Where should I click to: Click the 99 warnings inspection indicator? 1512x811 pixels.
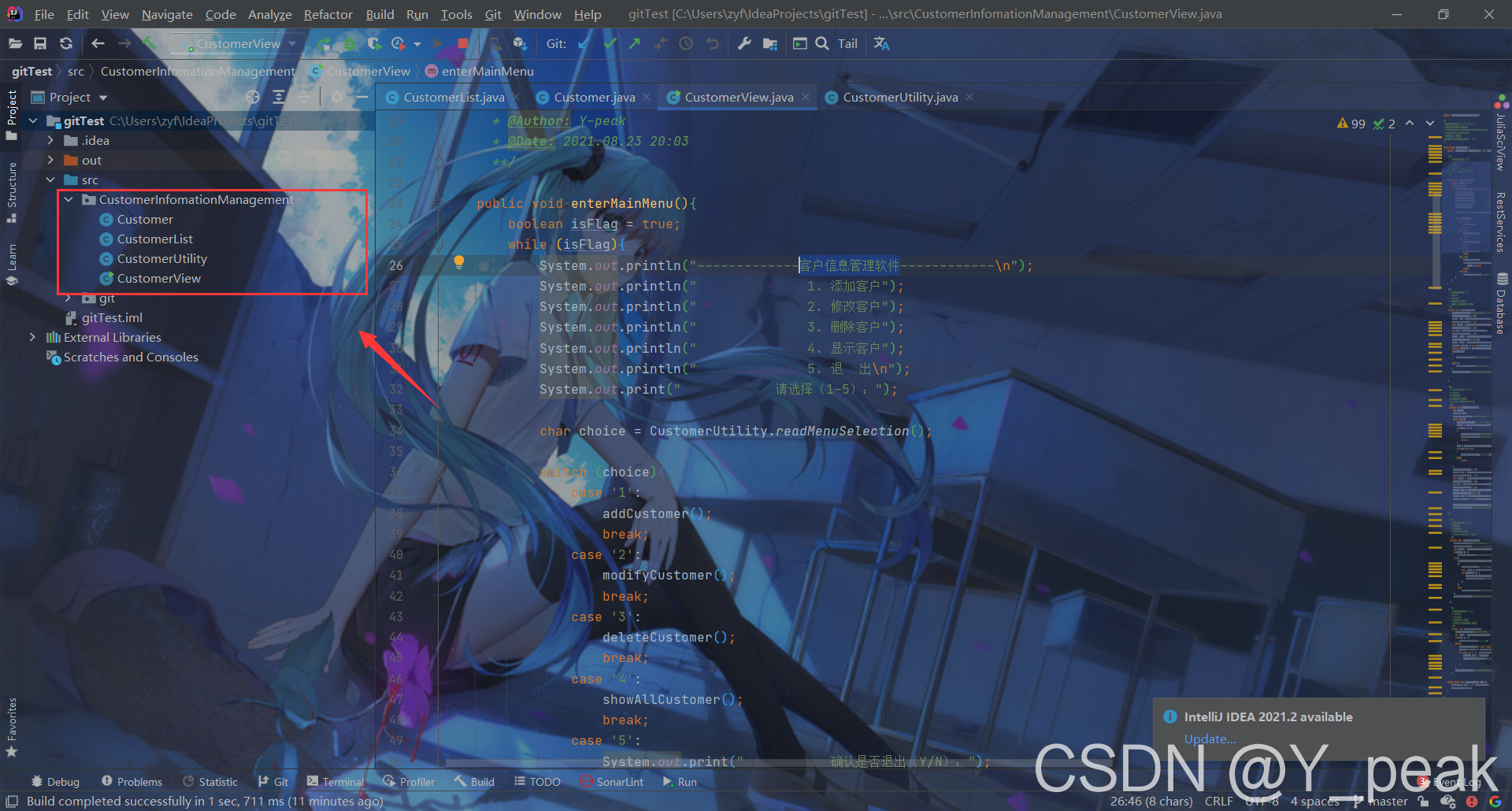coord(1351,124)
